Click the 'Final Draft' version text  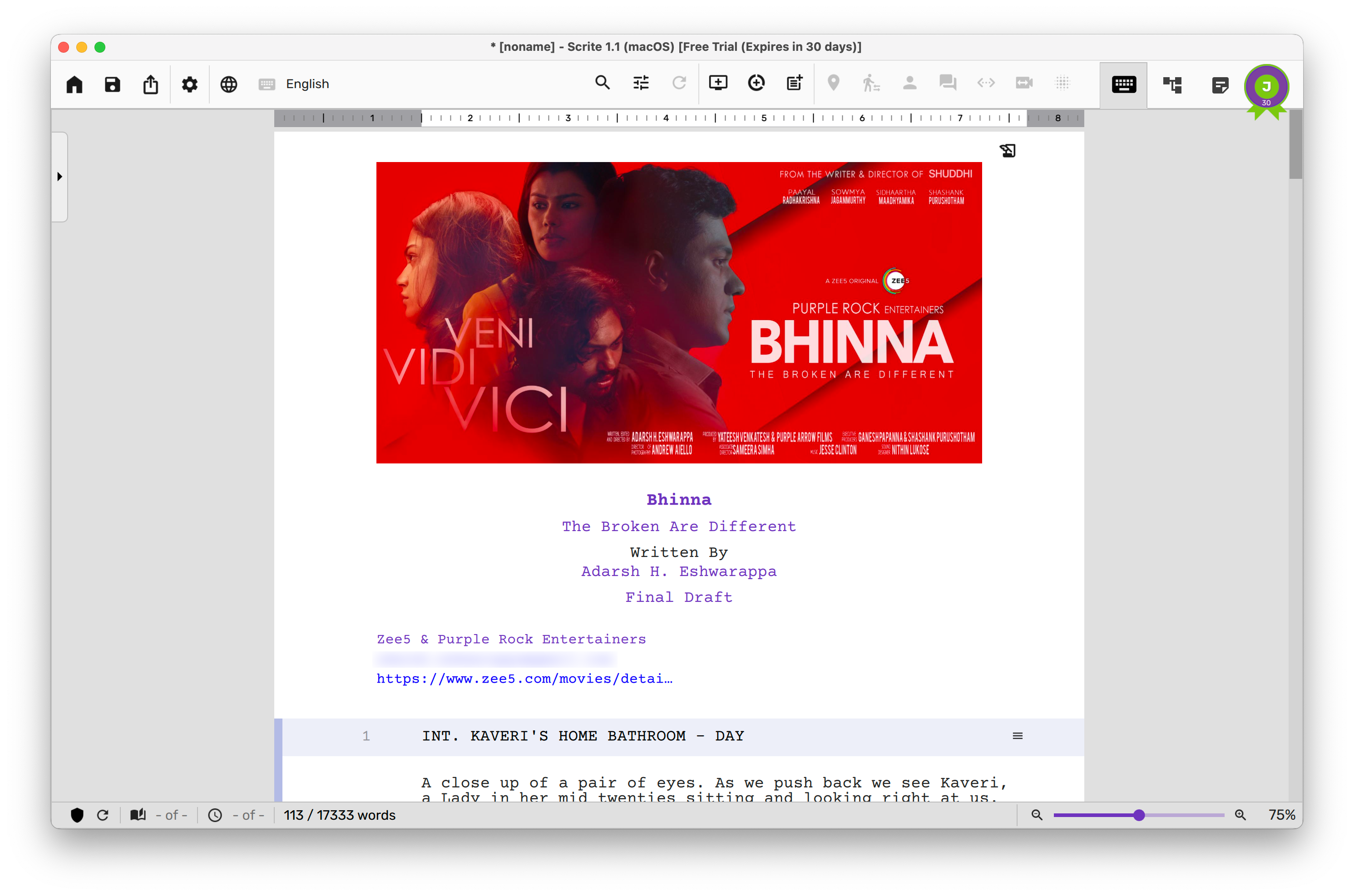678,597
